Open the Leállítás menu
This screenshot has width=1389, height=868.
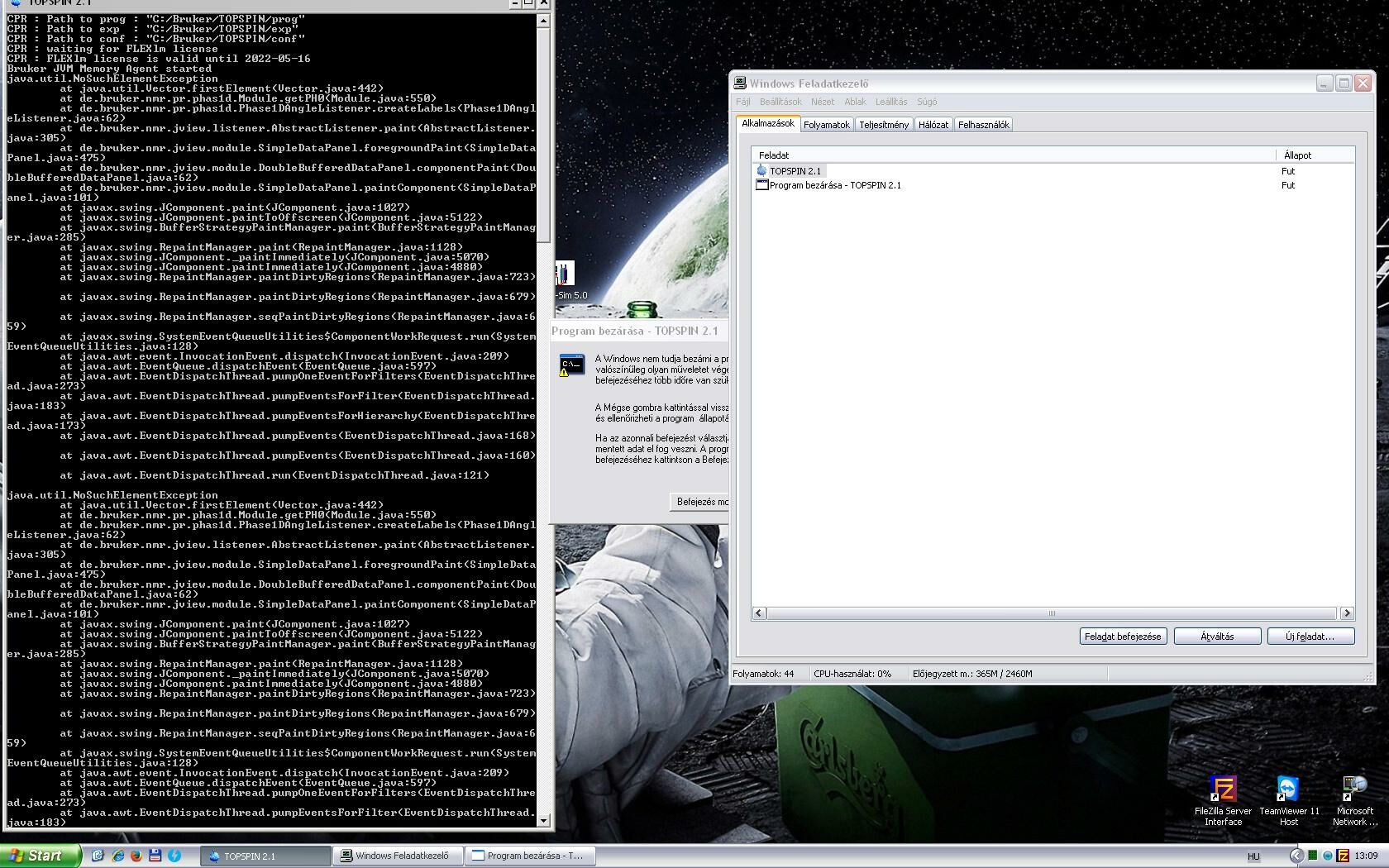click(x=890, y=102)
